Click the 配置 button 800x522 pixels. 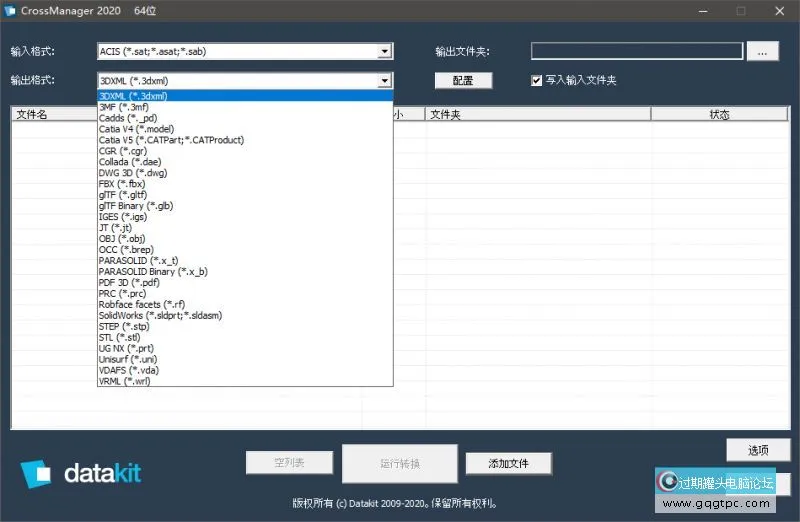point(463,80)
